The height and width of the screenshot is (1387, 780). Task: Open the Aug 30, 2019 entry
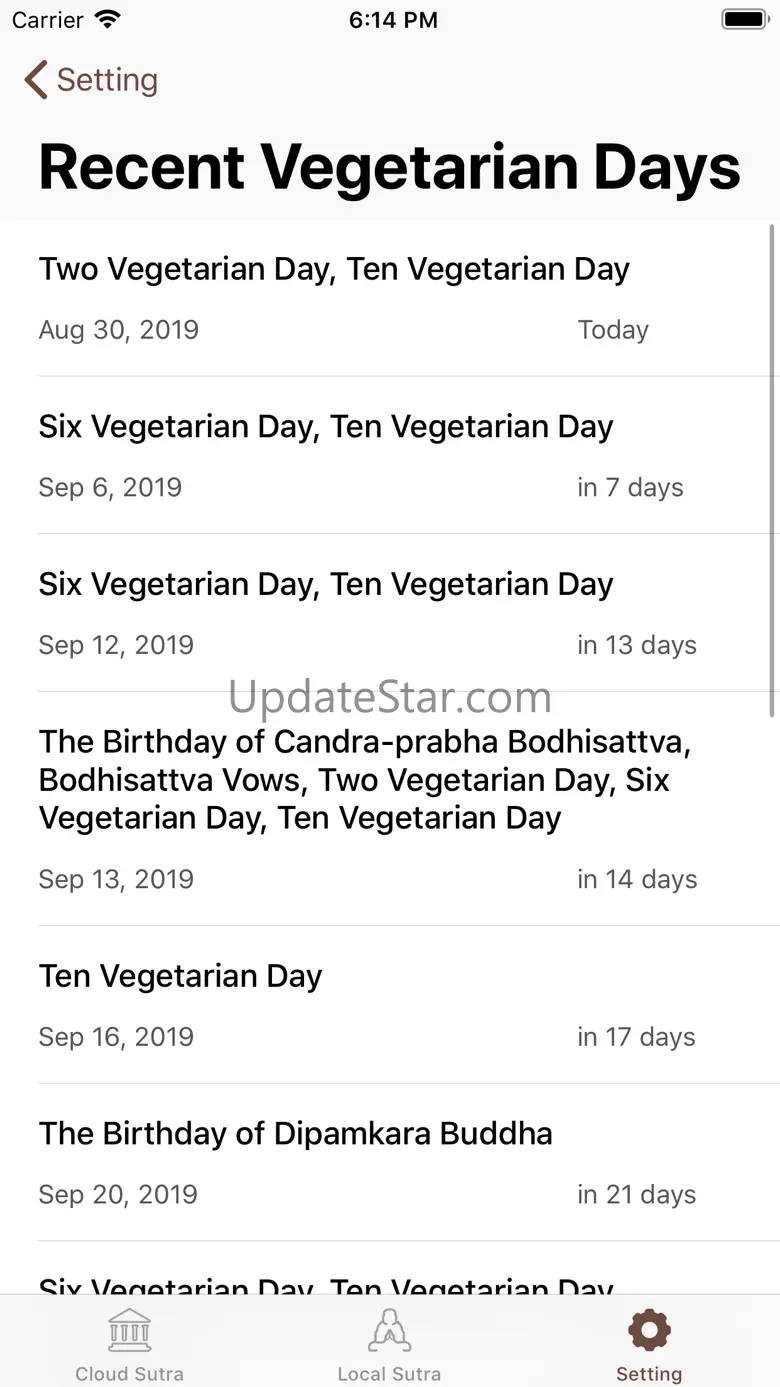(390, 298)
